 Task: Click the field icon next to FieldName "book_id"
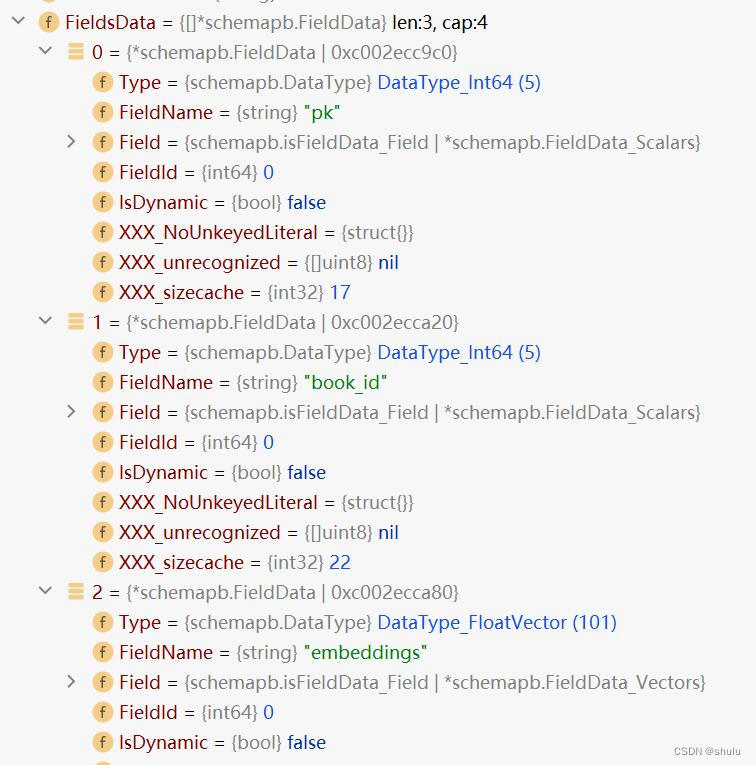(102, 382)
